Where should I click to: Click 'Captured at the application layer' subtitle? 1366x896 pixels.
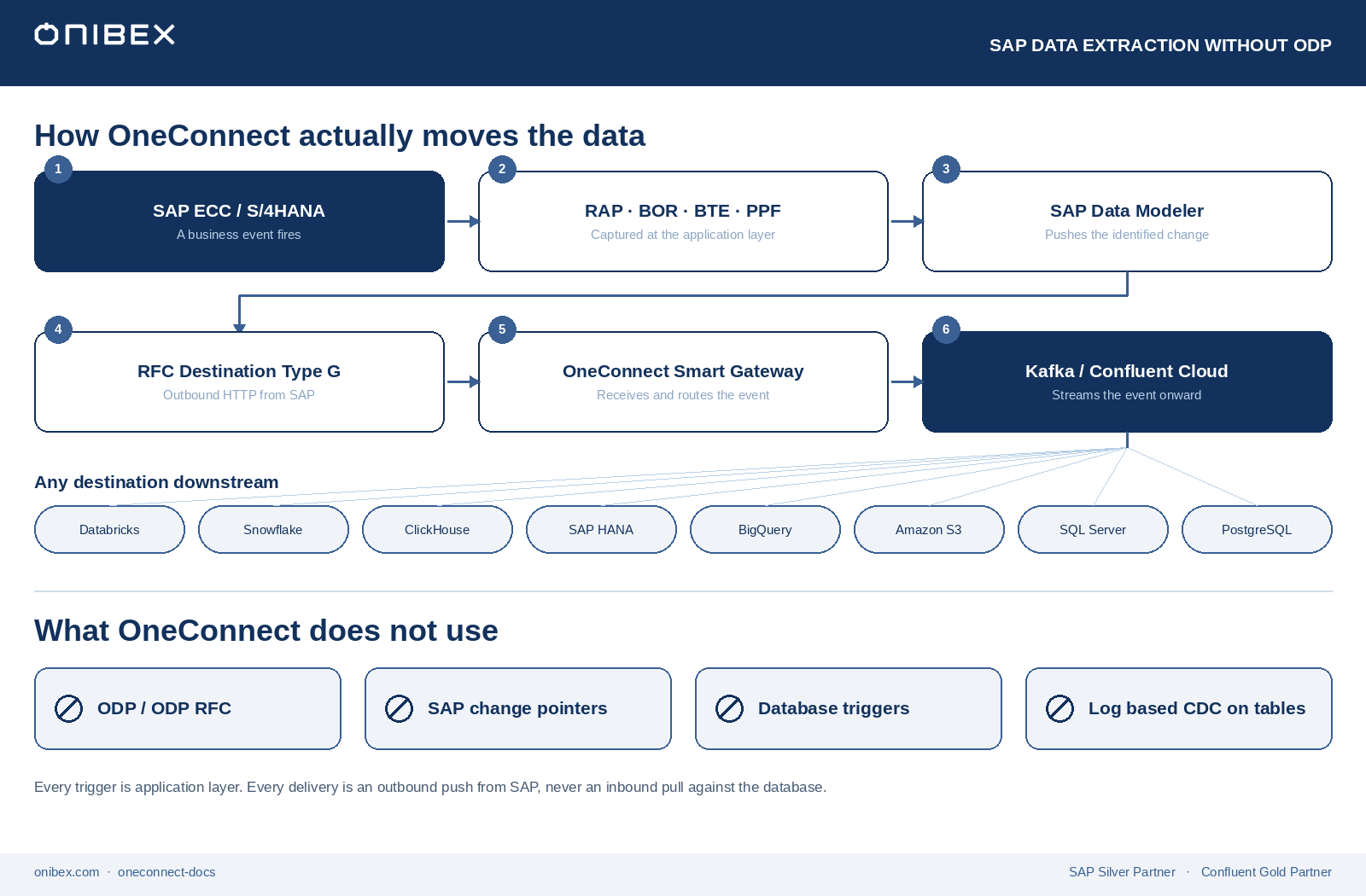683,235
